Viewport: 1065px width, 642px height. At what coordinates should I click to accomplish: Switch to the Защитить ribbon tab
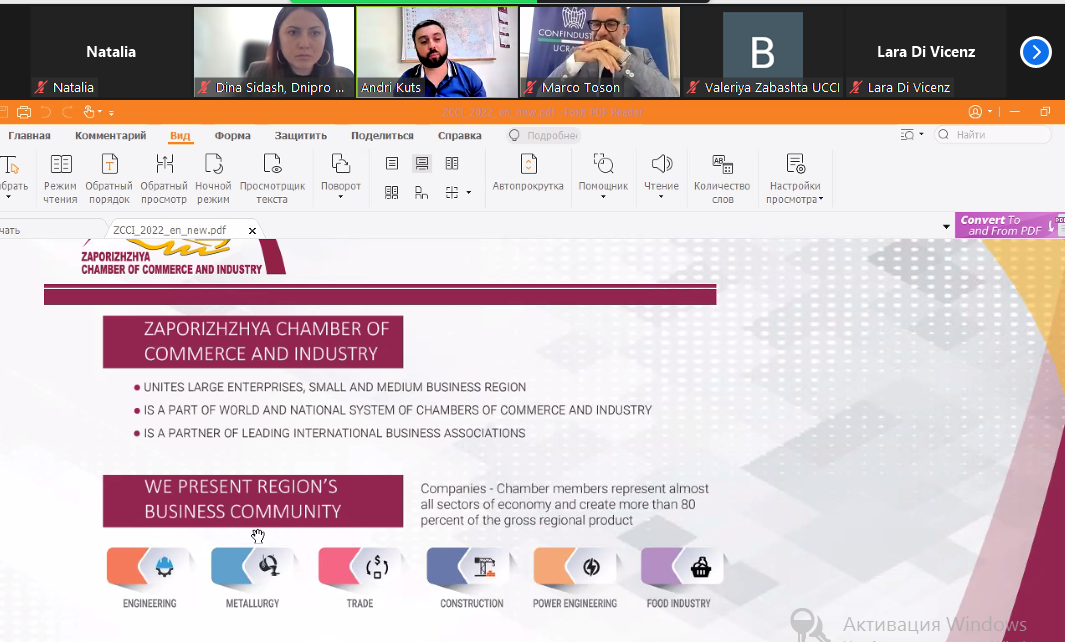point(301,135)
